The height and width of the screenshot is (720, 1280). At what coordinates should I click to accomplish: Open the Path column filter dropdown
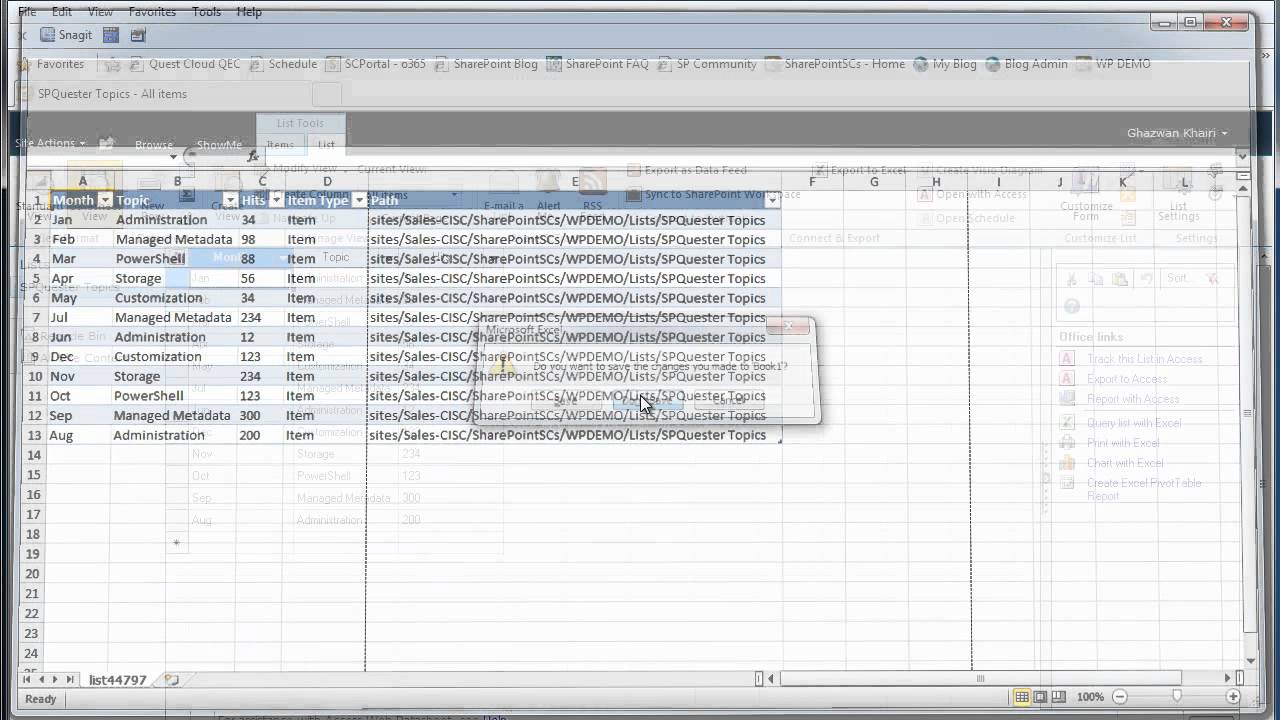tap(773, 200)
